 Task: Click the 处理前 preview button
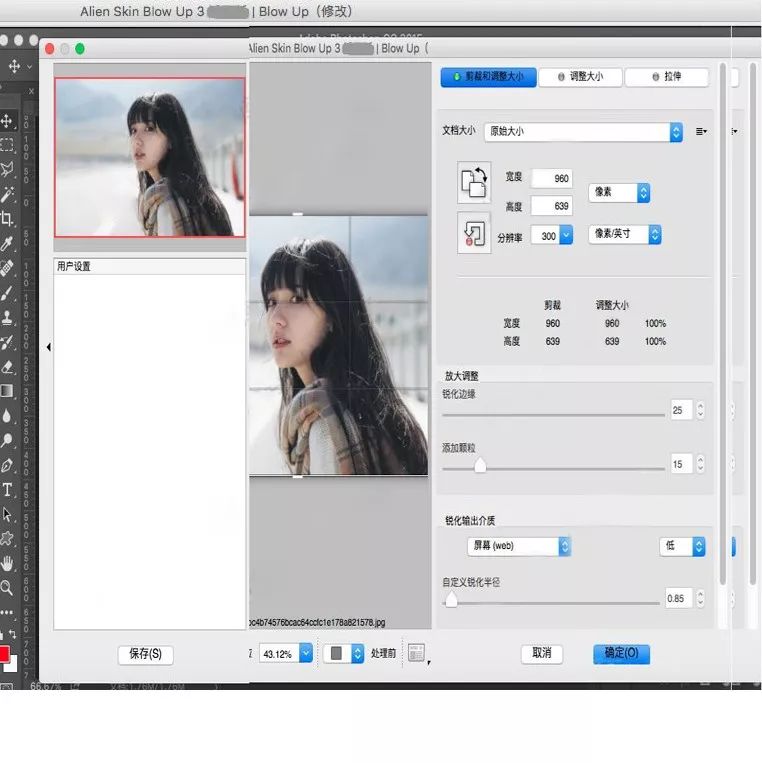click(383, 654)
